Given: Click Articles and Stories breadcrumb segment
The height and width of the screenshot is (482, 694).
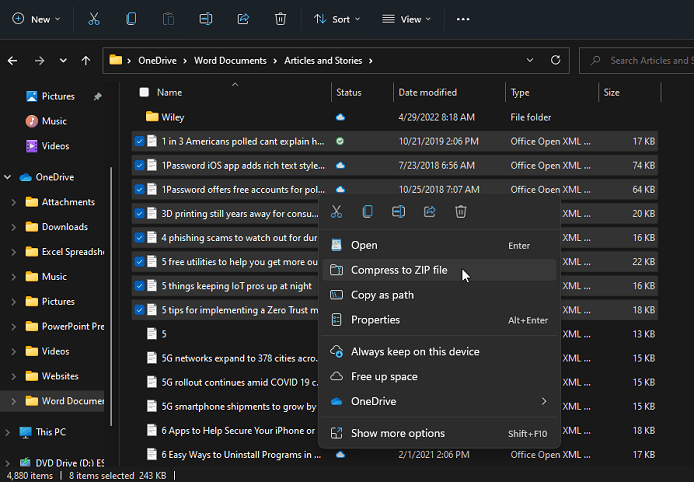Looking at the screenshot, I should pyautogui.click(x=323, y=61).
